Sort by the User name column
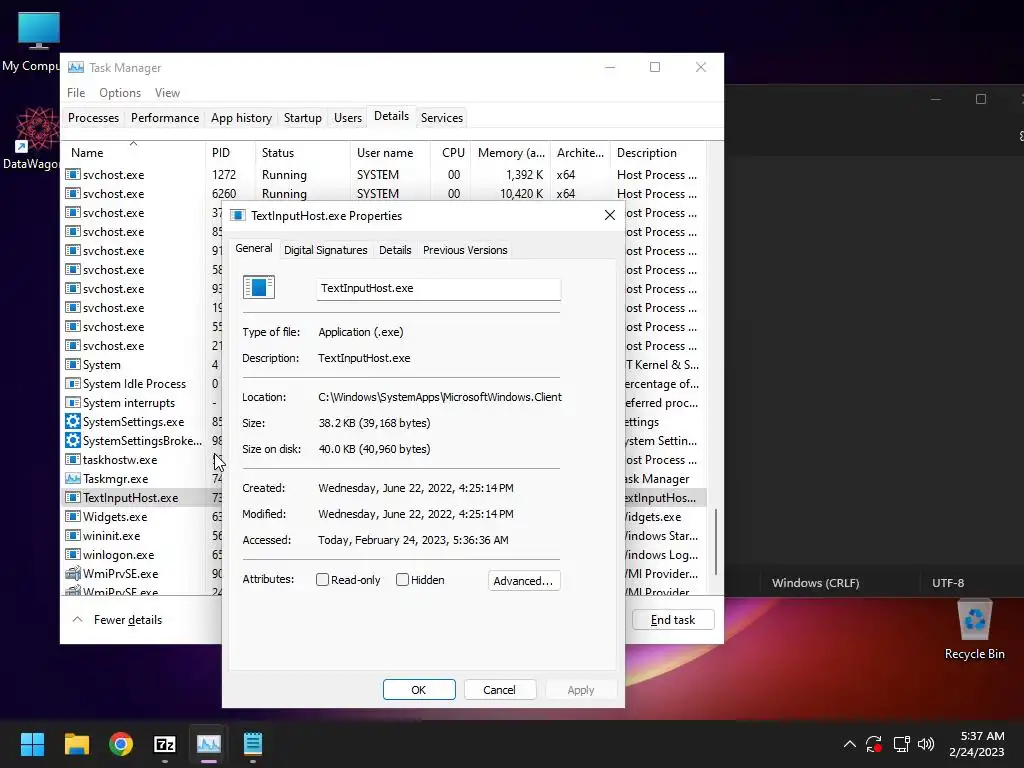This screenshot has width=1024, height=768. point(391,153)
